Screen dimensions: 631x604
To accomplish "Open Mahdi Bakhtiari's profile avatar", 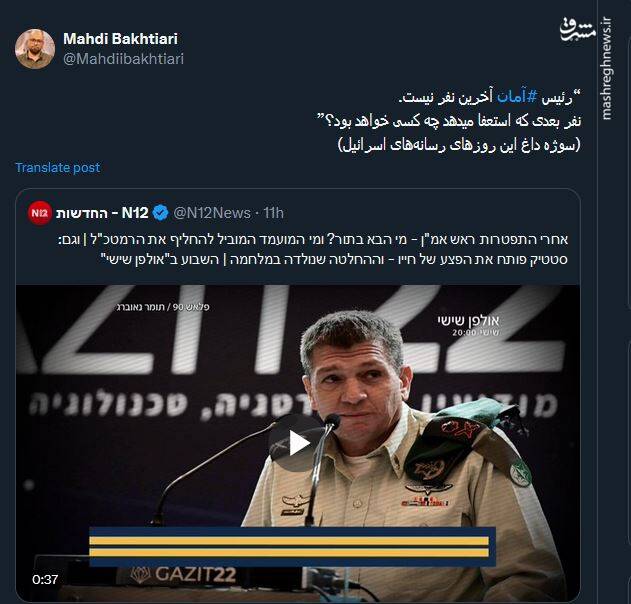I will click(x=35, y=49).
